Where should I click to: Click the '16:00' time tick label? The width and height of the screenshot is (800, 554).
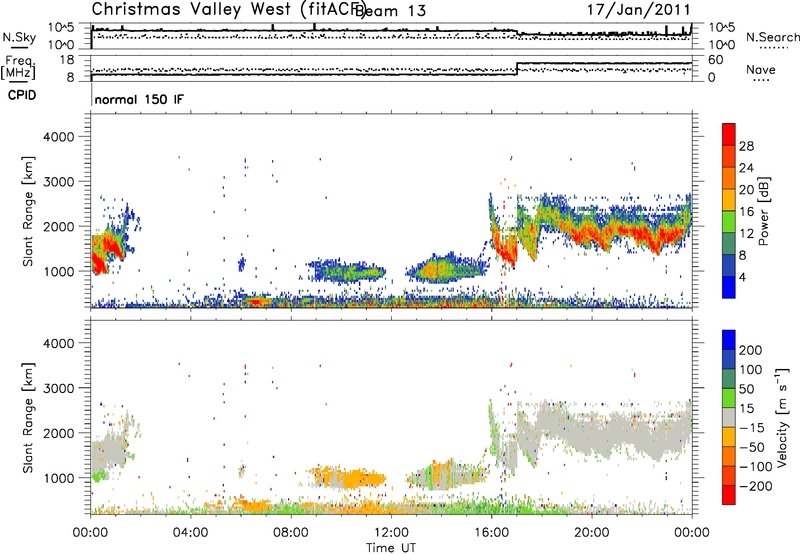pyautogui.click(x=491, y=533)
